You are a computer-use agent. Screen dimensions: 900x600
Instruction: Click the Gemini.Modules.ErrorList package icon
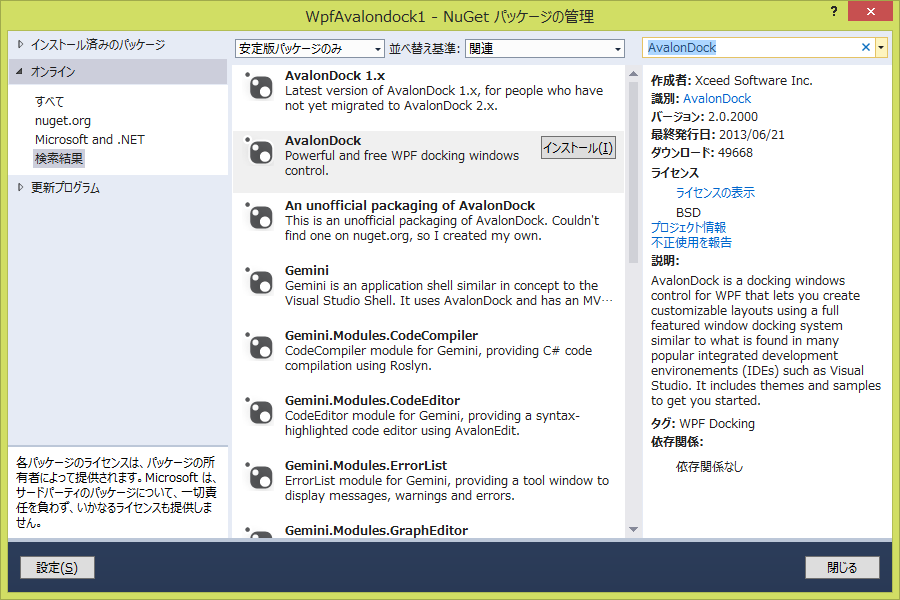click(261, 477)
